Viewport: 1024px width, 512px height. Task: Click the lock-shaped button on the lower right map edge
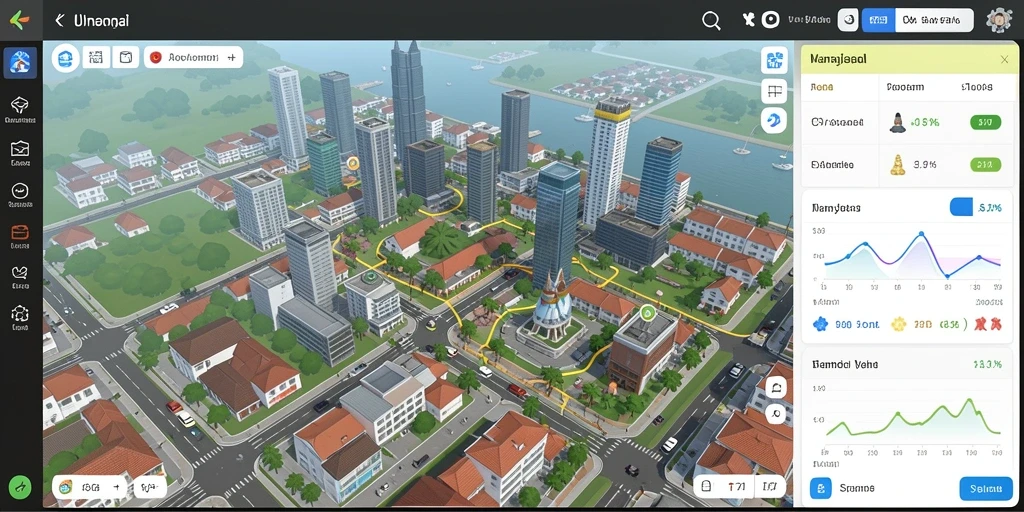(776, 389)
